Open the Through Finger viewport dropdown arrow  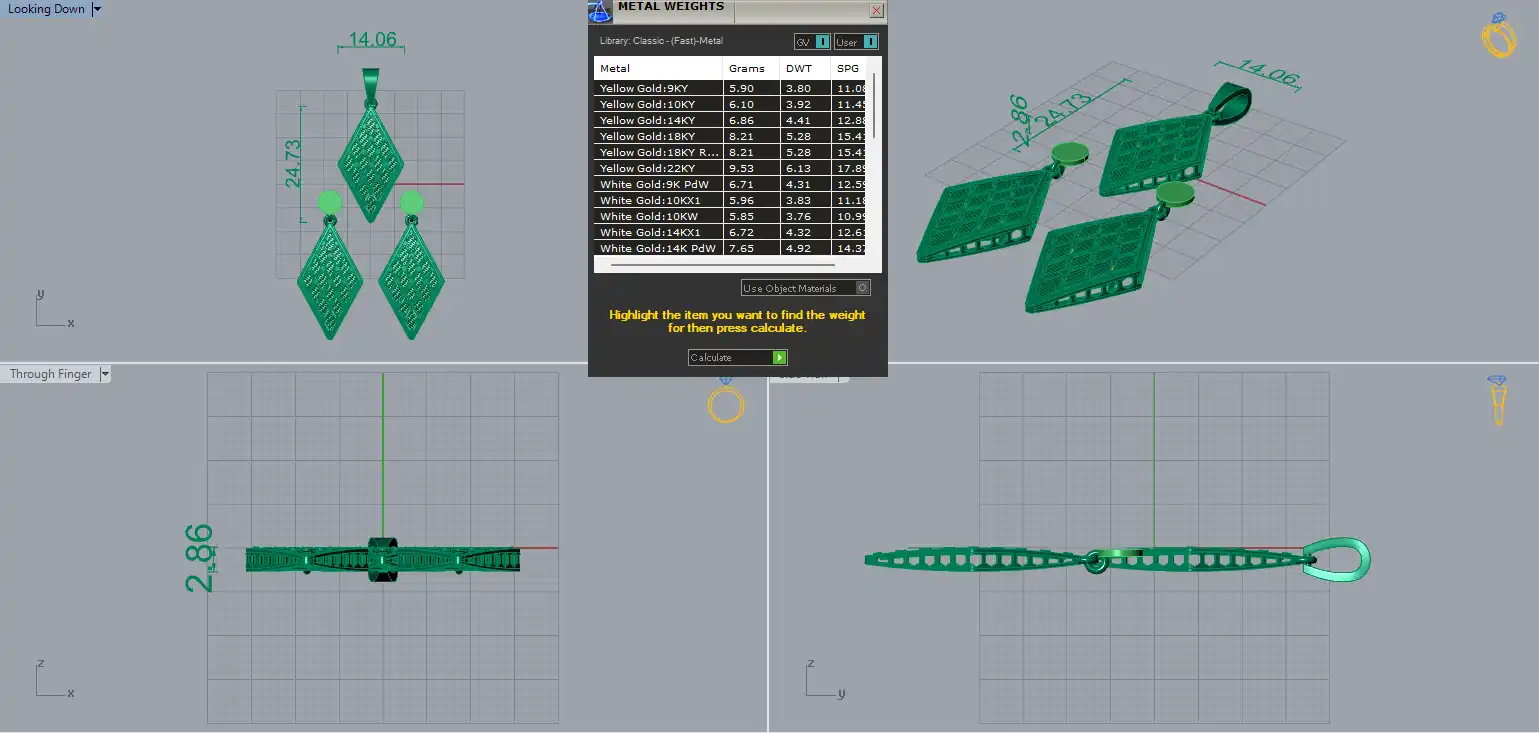coord(105,374)
